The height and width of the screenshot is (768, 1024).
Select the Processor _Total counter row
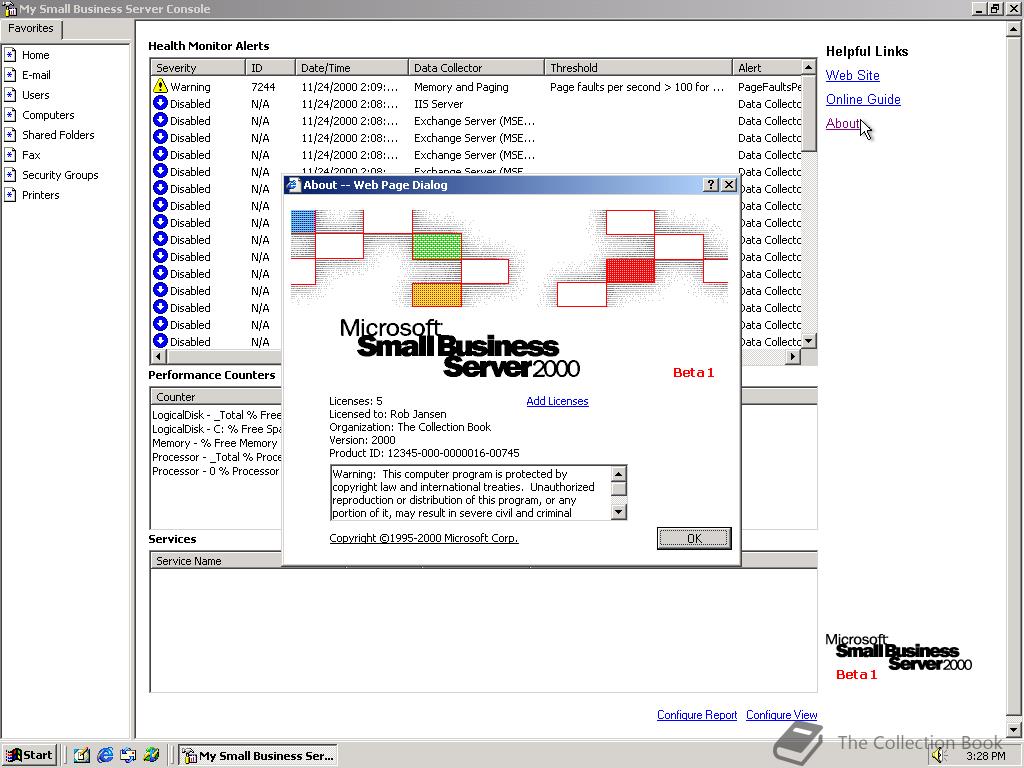point(216,457)
